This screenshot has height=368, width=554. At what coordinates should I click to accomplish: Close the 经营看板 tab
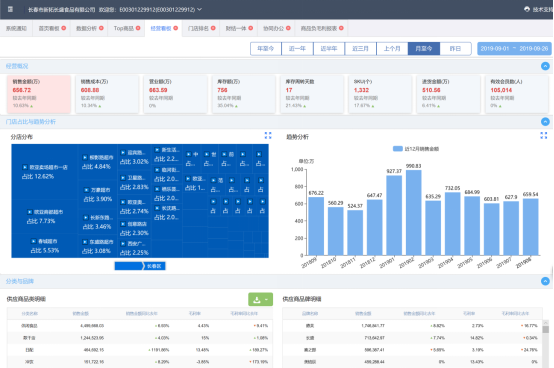click(176, 28)
